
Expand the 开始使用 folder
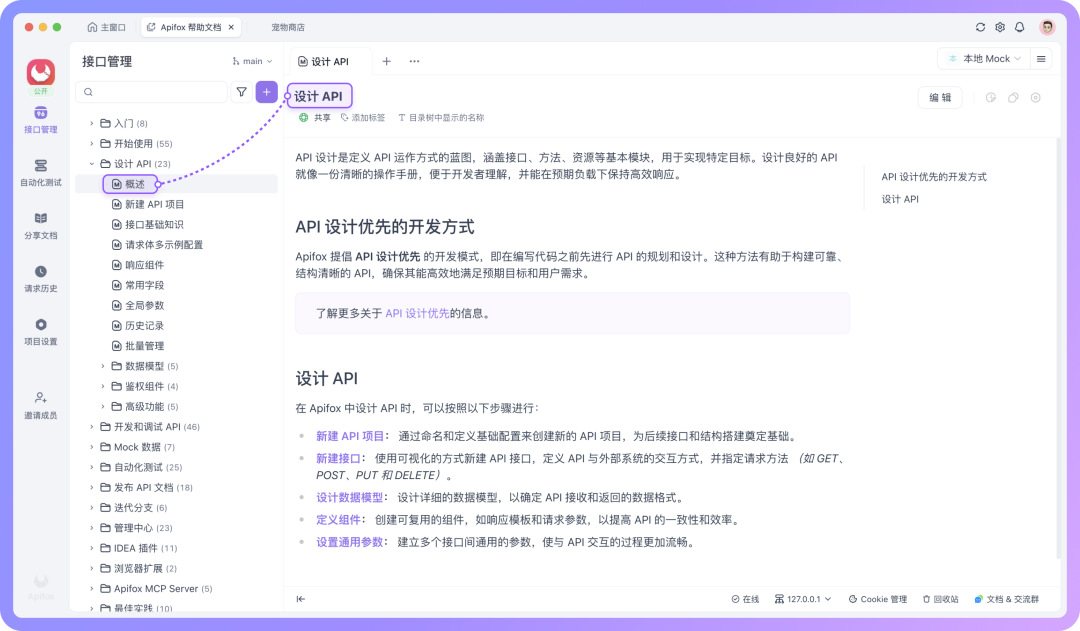pyautogui.click(x=92, y=143)
